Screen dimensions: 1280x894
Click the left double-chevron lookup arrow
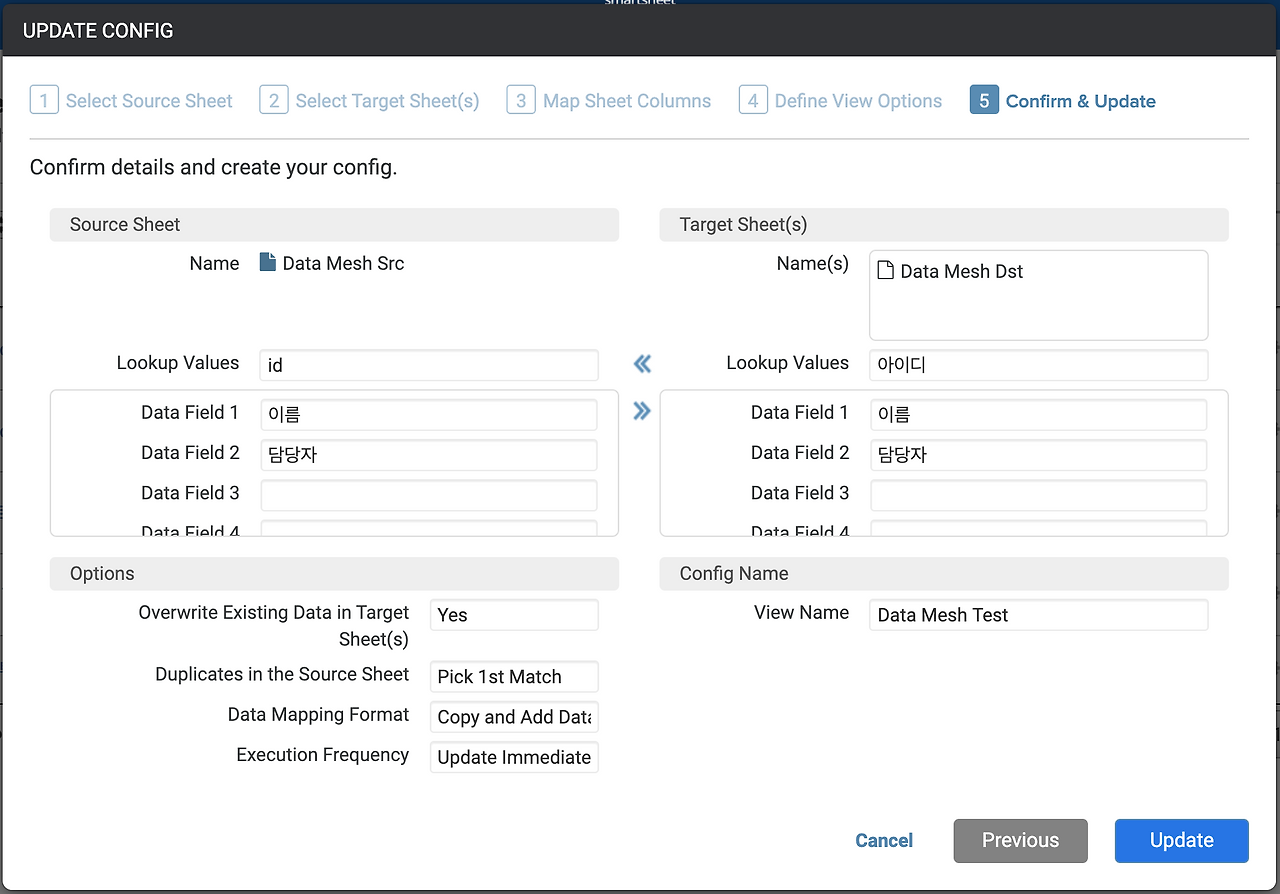point(642,364)
